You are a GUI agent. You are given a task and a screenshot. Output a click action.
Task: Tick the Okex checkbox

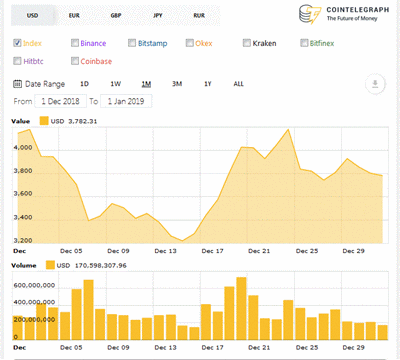coord(190,43)
